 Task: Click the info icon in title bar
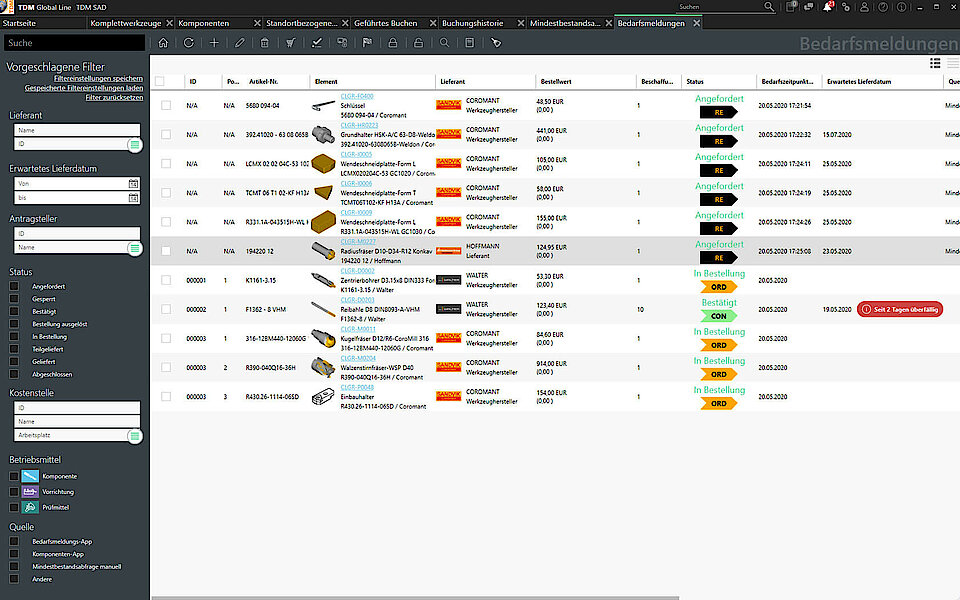coord(901,7)
